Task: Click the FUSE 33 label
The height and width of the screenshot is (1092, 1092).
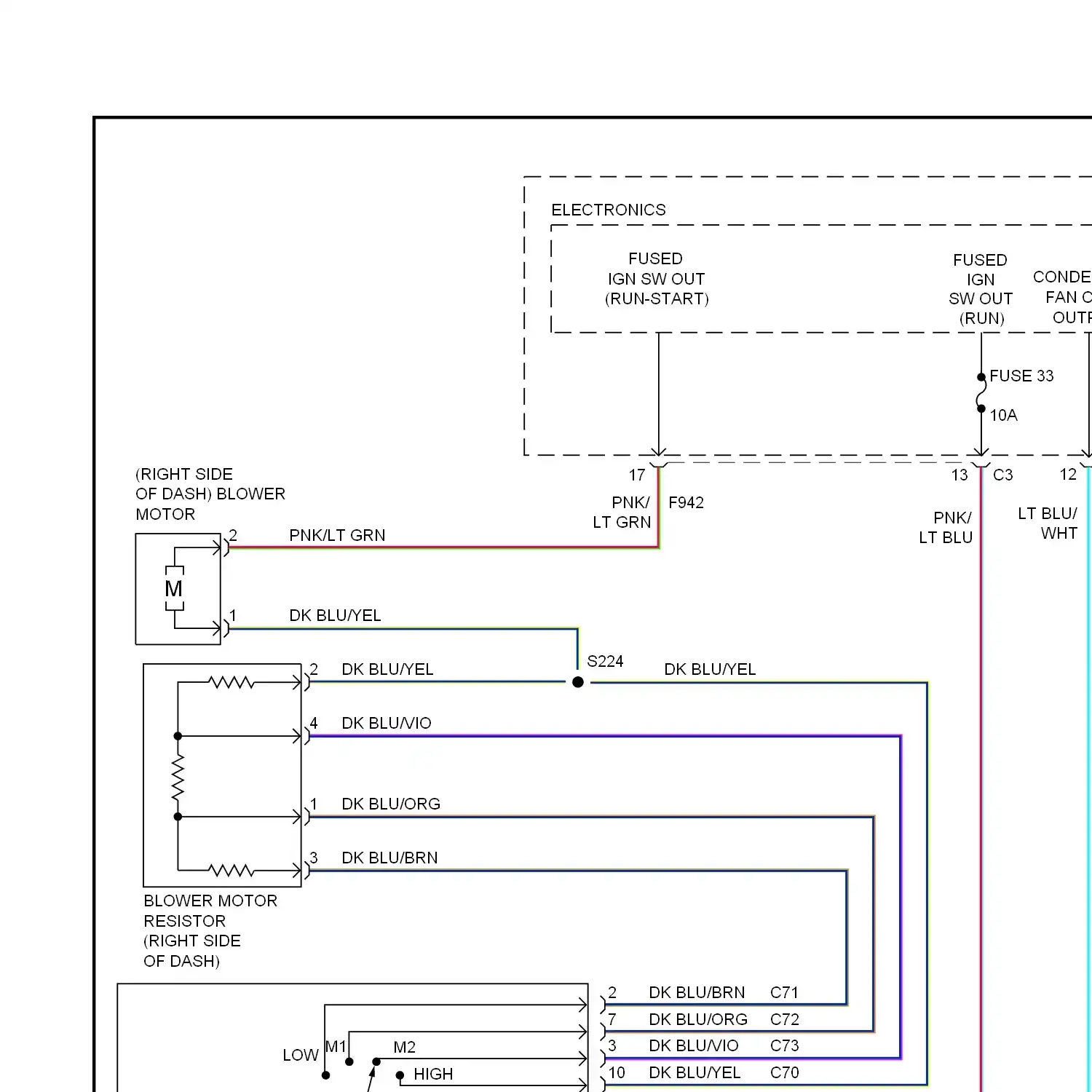Action: click(1021, 376)
